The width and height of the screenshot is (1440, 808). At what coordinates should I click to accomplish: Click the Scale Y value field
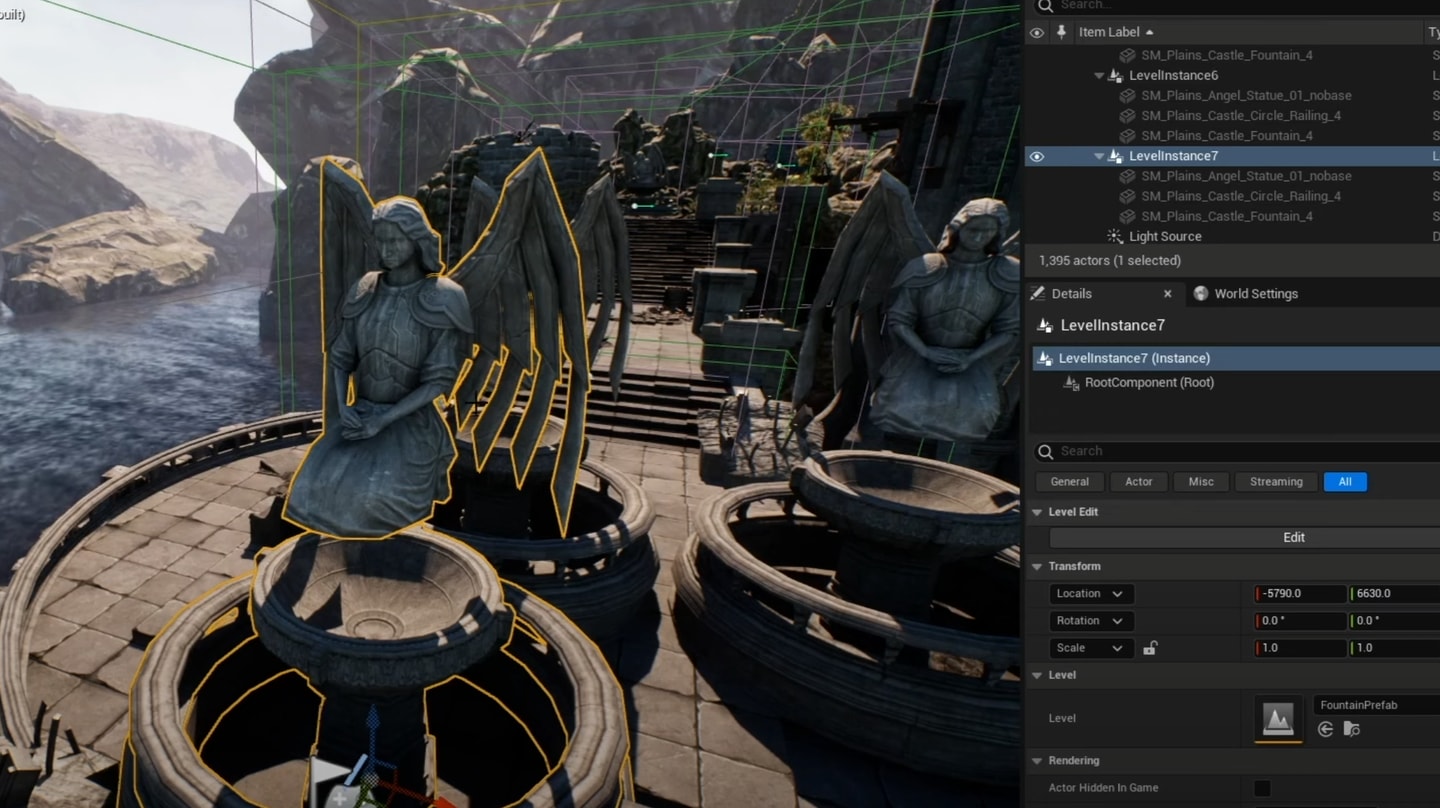(x=1395, y=647)
